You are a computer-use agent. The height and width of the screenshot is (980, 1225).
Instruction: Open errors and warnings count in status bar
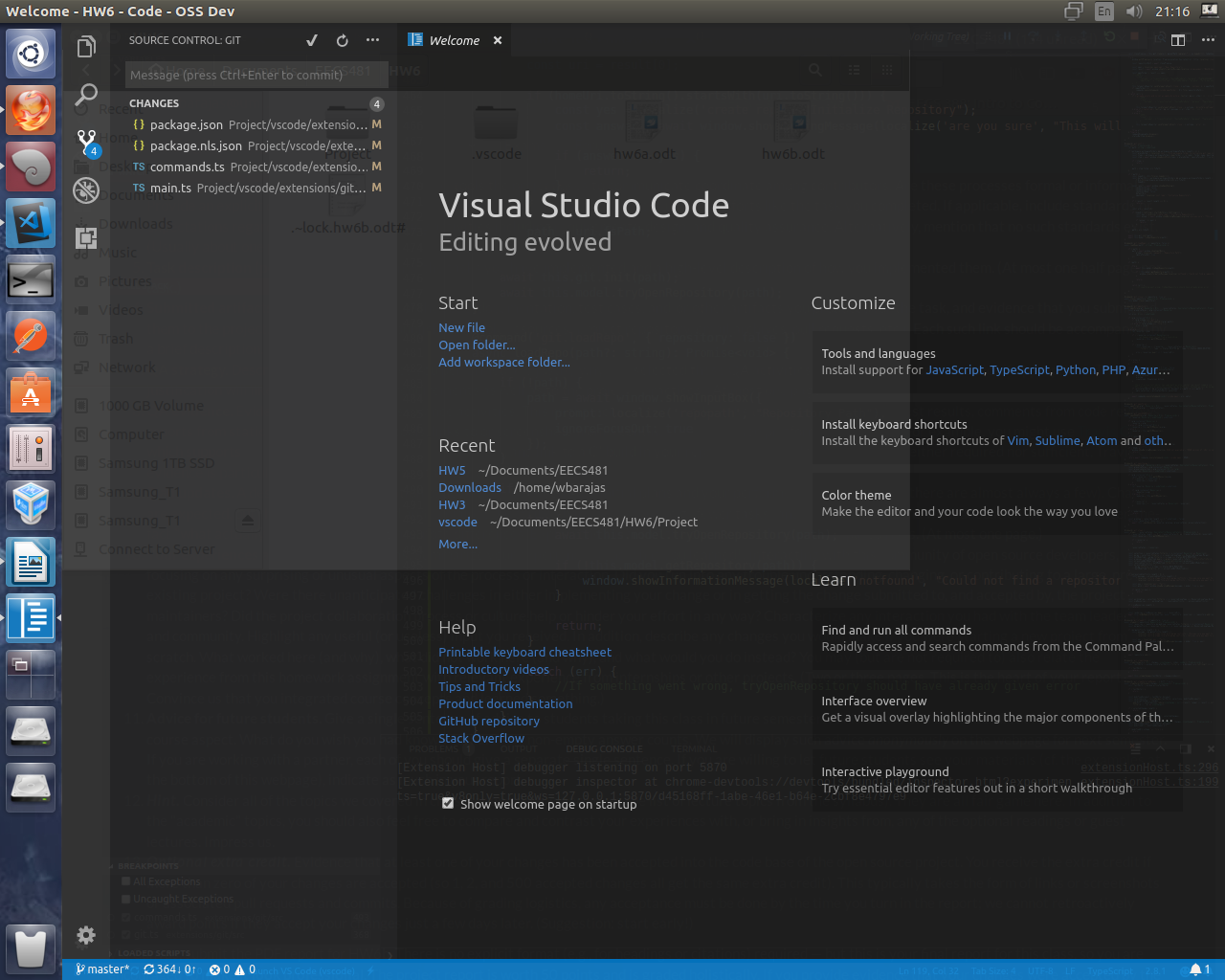[x=233, y=969]
